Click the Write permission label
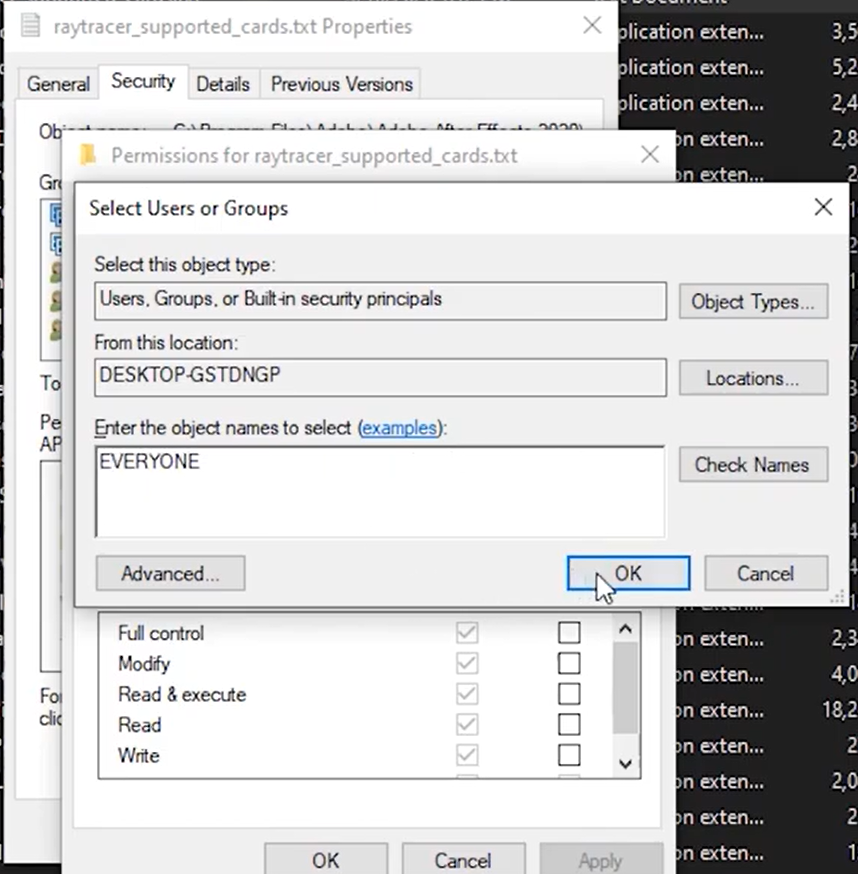Image resolution: width=858 pixels, height=874 pixels. pyautogui.click(x=139, y=756)
